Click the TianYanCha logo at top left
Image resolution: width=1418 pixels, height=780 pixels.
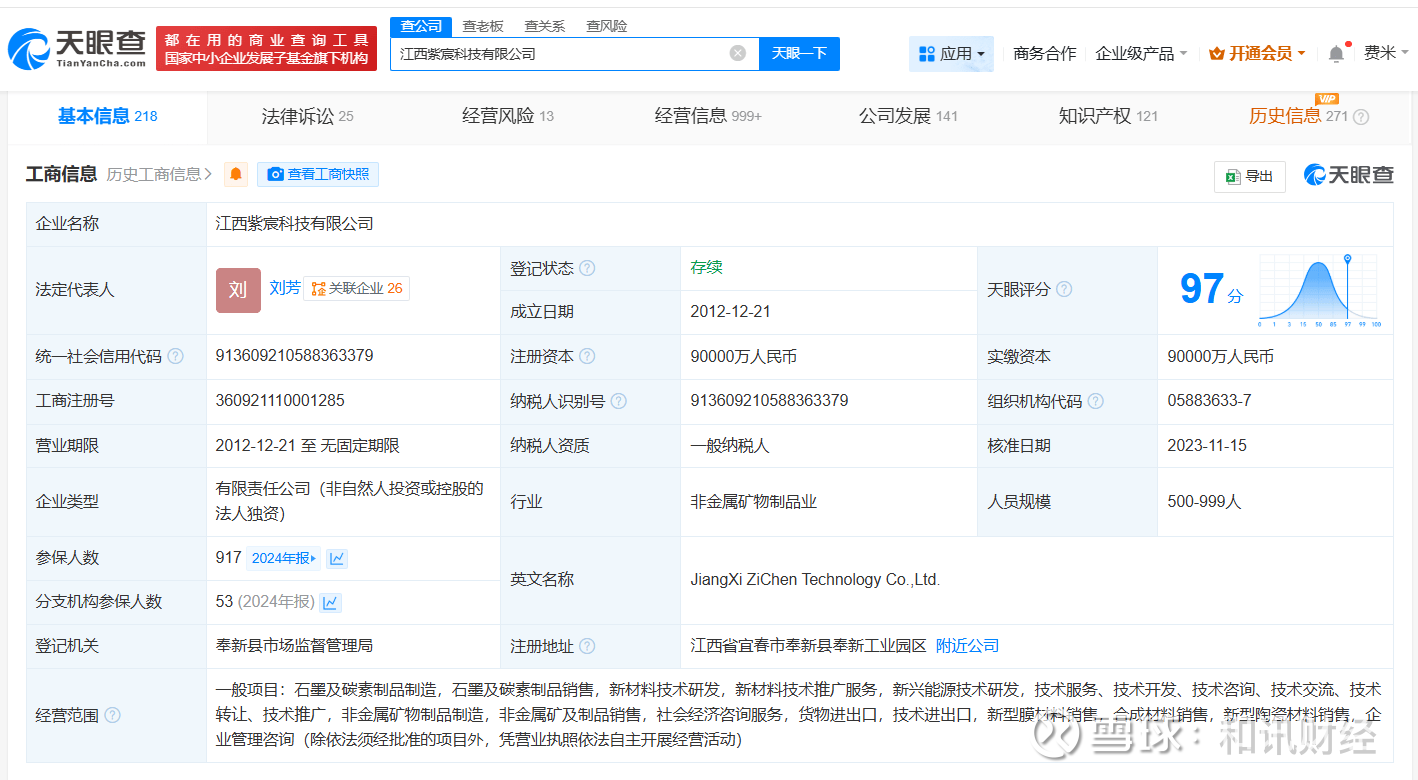click(x=76, y=48)
